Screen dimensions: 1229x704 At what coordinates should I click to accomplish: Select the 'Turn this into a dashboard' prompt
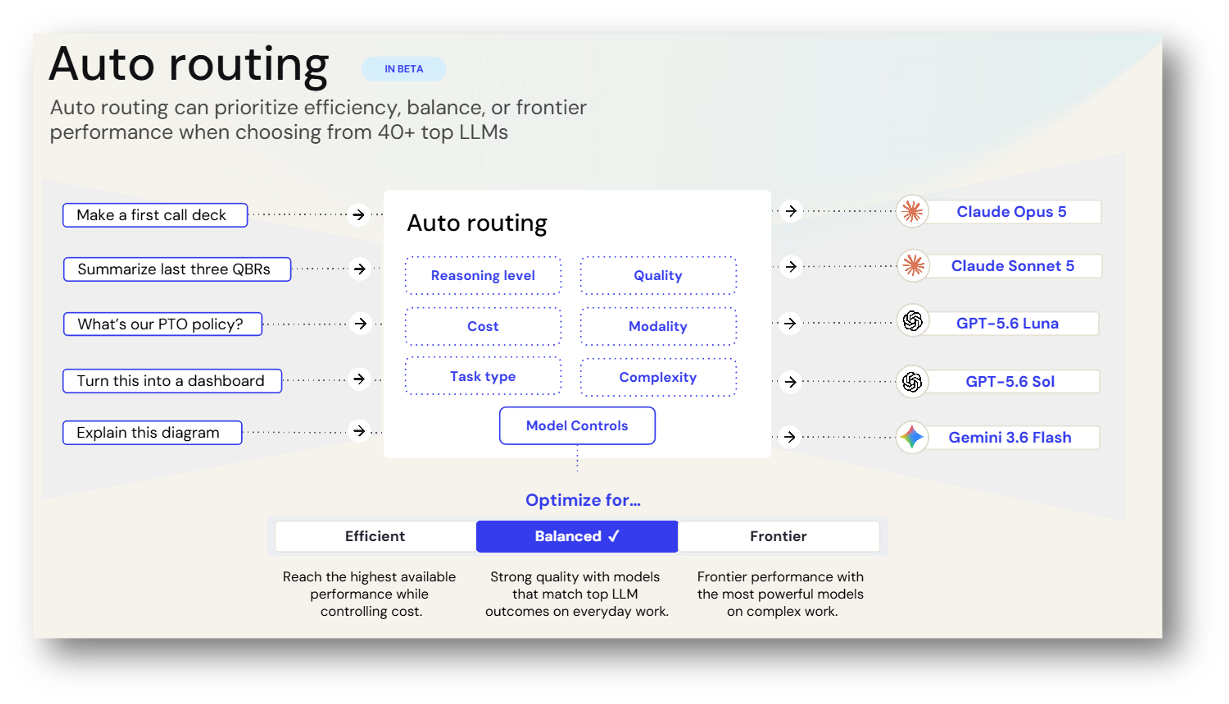point(172,380)
